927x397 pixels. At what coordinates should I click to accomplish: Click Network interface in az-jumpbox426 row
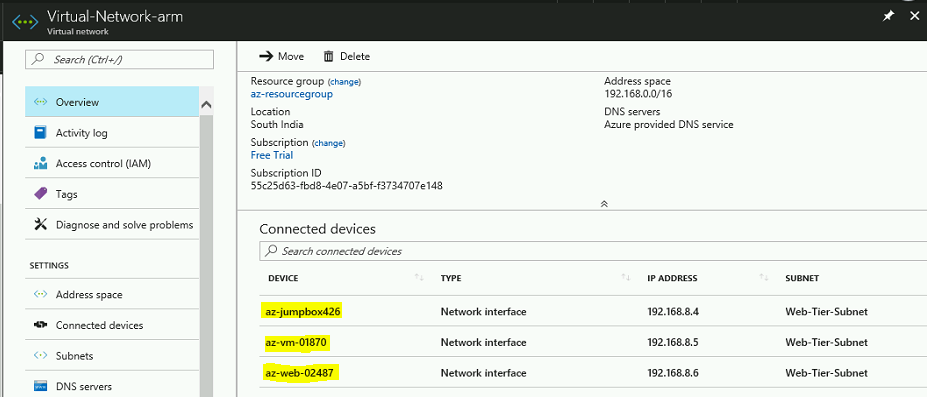[x=483, y=311]
